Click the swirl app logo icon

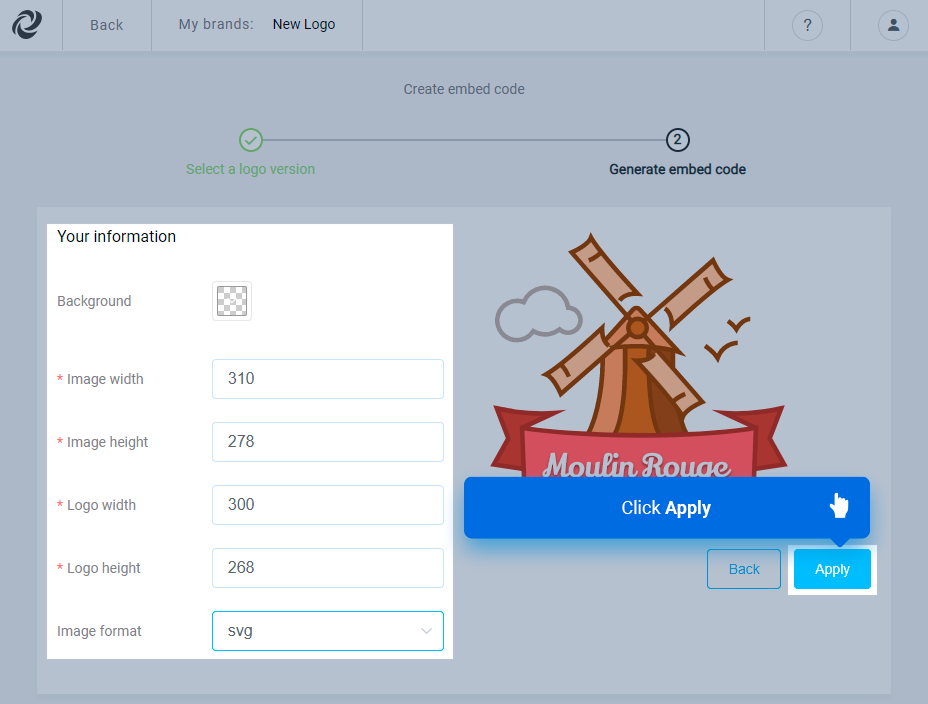pyautogui.click(x=27, y=25)
